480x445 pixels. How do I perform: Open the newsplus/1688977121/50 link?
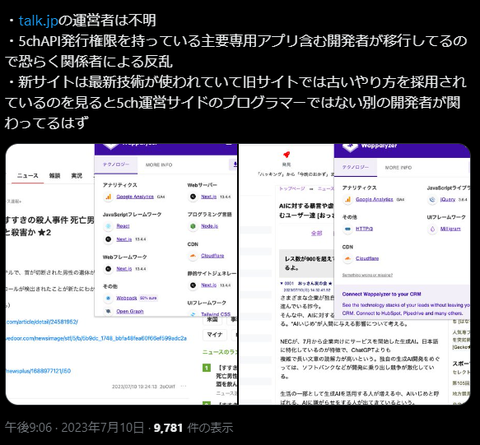(x=38, y=371)
